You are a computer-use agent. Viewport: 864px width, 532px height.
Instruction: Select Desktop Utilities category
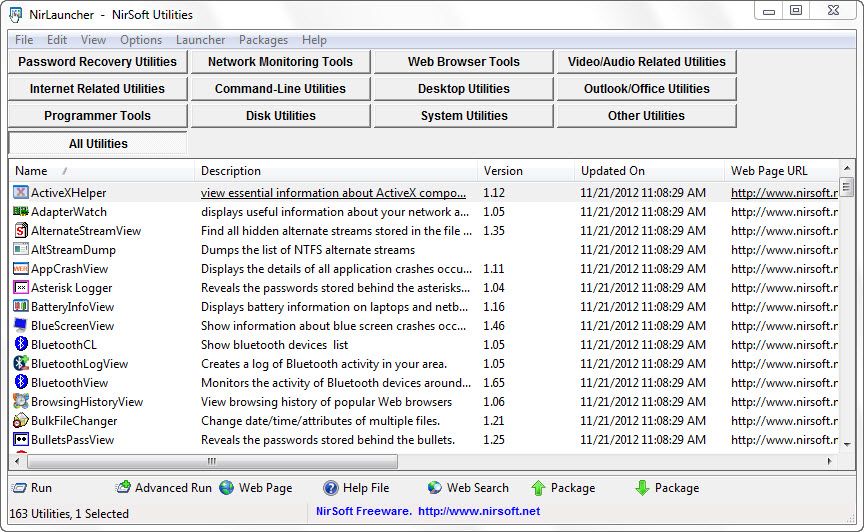[463, 89]
